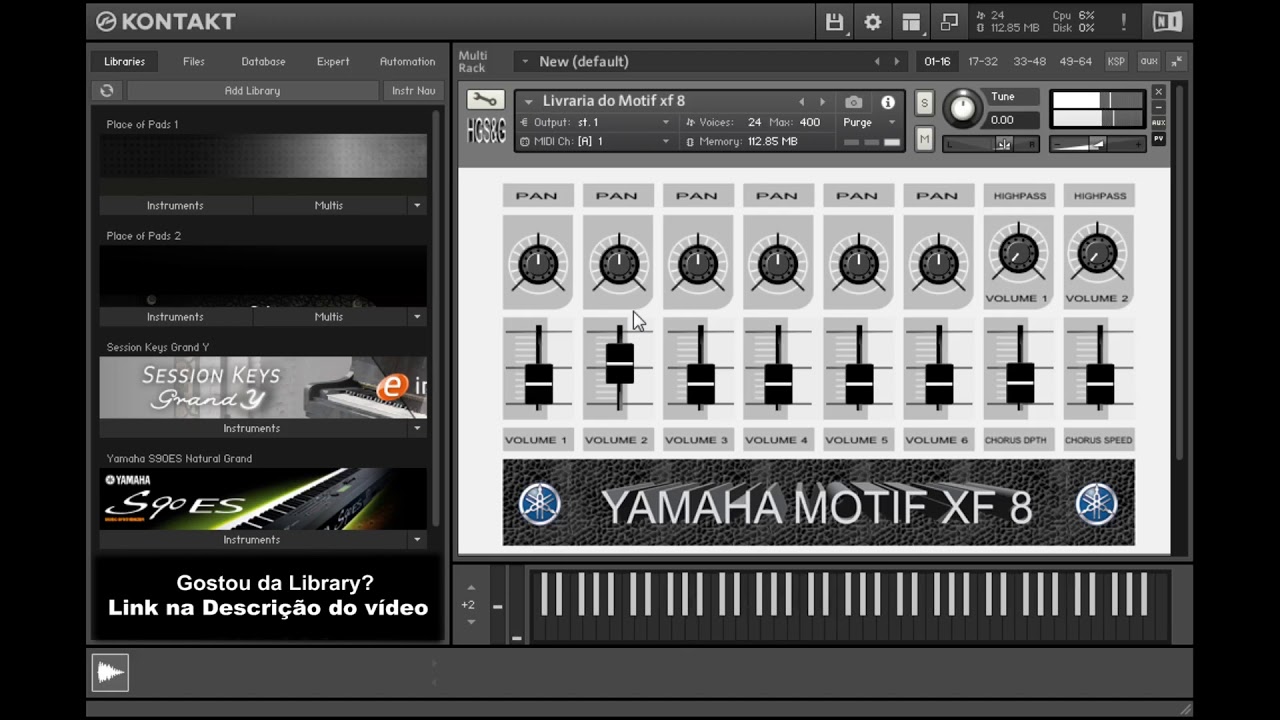Screen dimensions: 1280x720
Task: Open instrument edit mode wrench icon
Action: (x=486, y=100)
